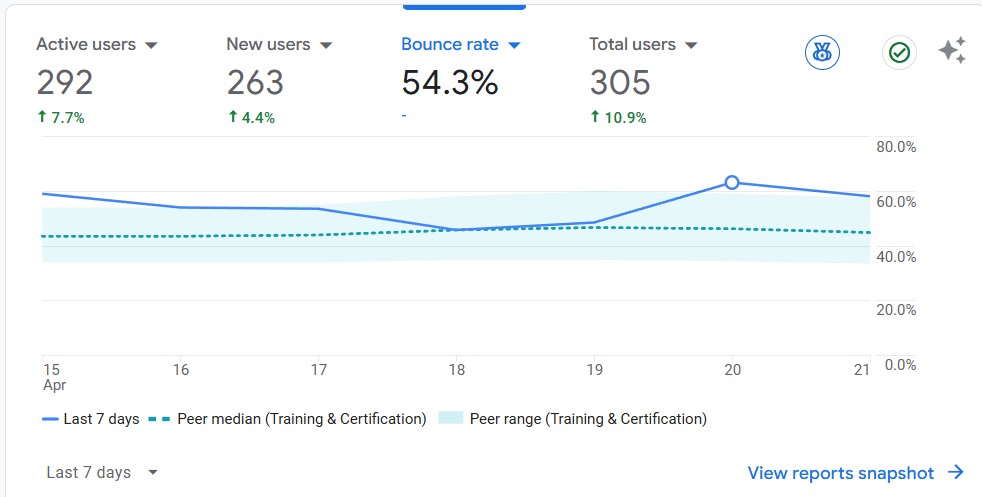Expand the Active users metric dropdown arrow
The height and width of the screenshot is (497, 982).
tap(152, 45)
